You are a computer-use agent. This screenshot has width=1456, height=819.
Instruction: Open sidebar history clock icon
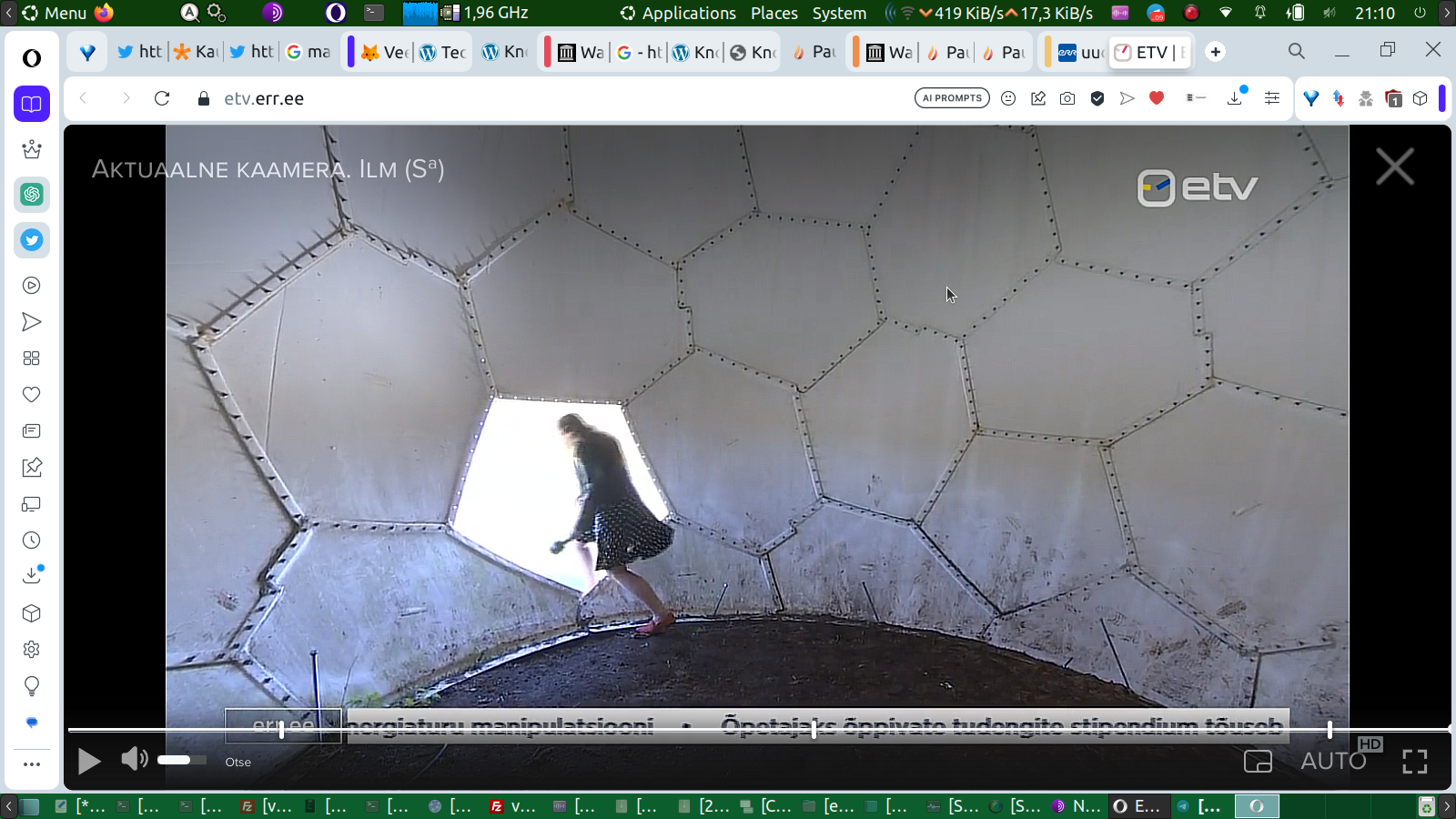(x=32, y=541)
